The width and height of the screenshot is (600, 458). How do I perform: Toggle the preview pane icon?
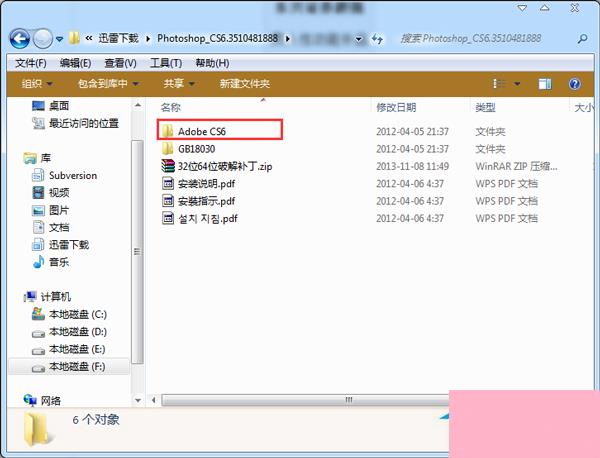coord(545,83)
